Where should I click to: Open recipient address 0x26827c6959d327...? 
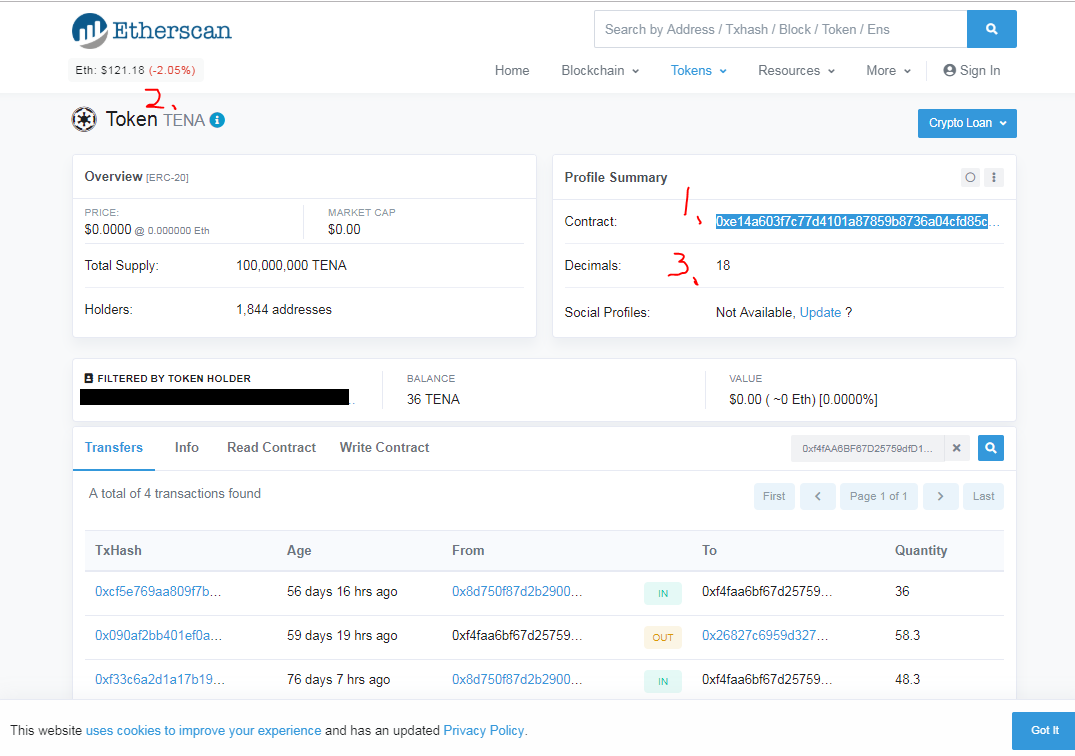pos(764,635)
